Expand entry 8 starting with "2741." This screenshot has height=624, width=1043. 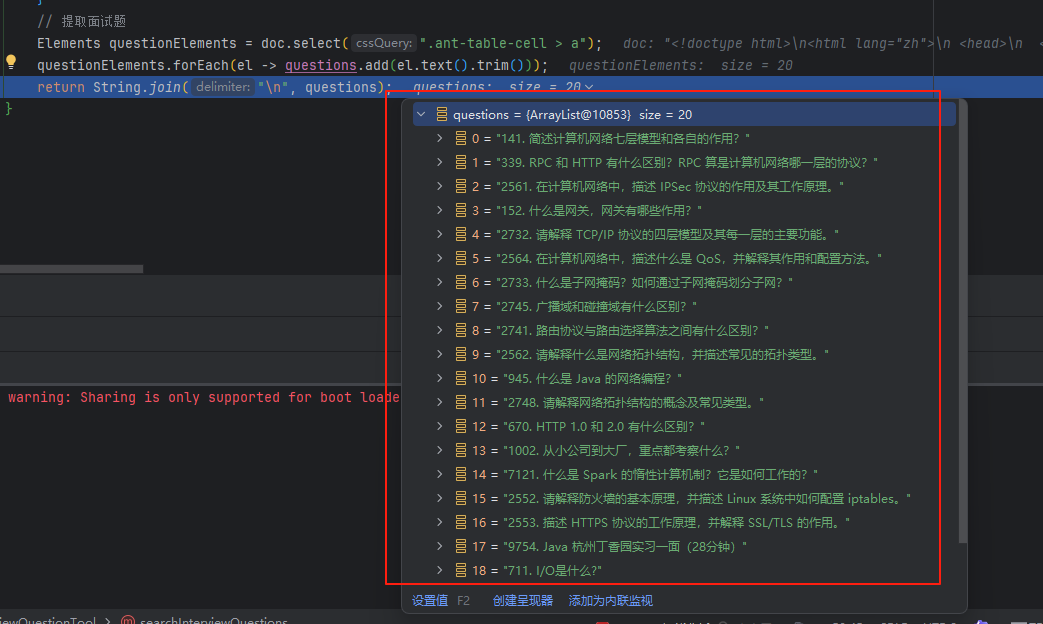pyautogui.click(x=440, y=330)
